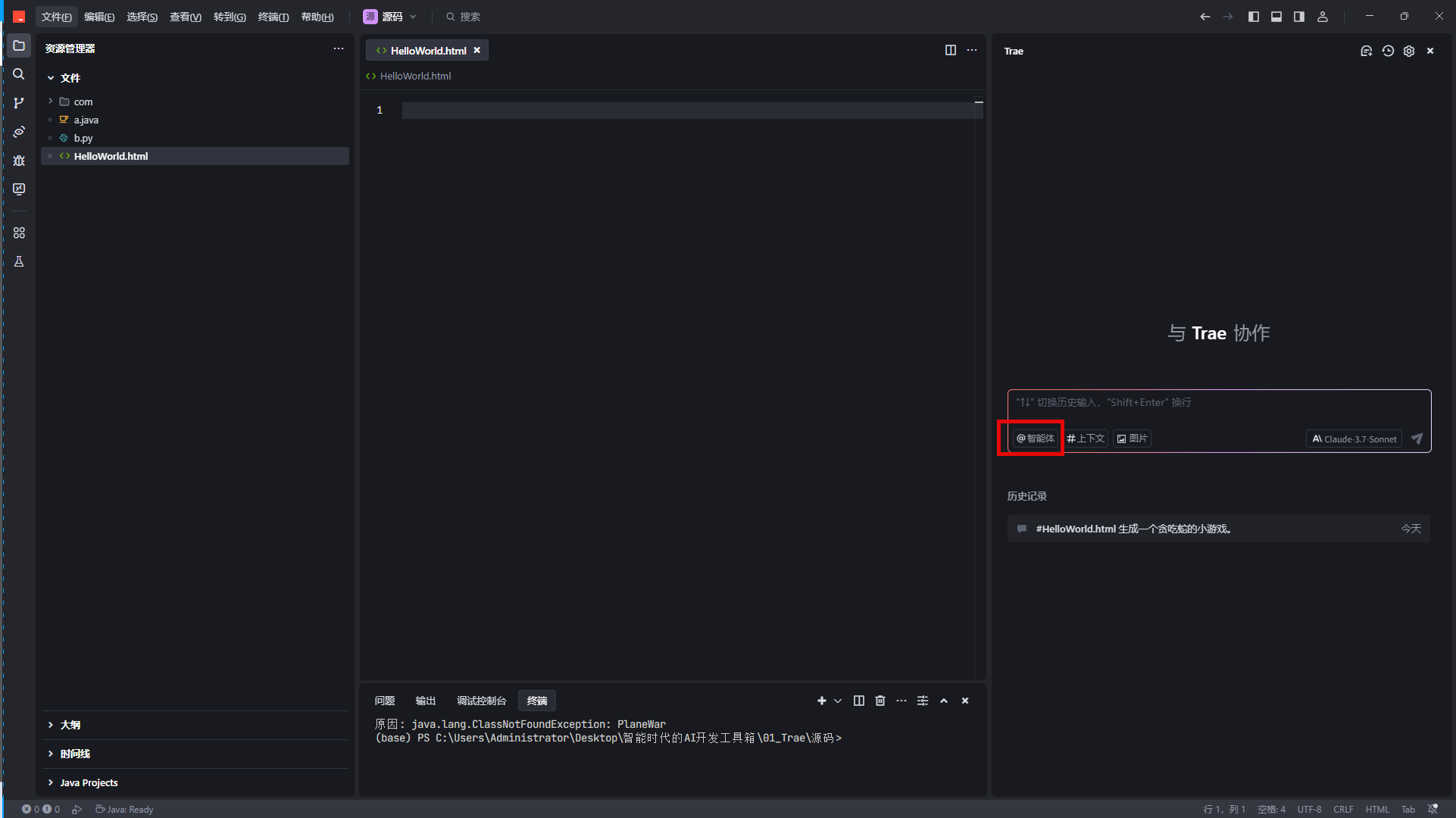Screen dimensions: 1456x818
Task: Start a new chat in Trae panel
Action: (1366, 51)
